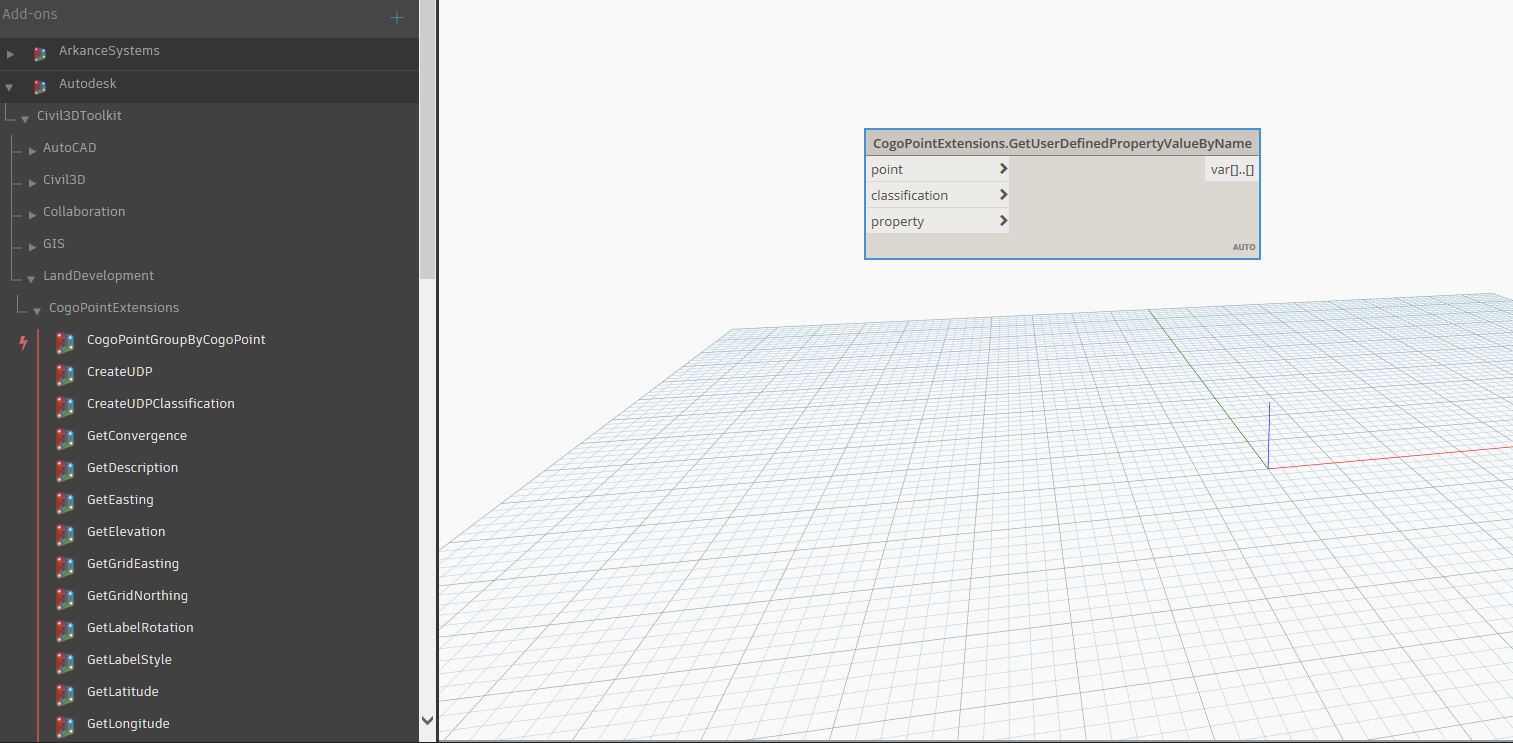The width and height of the screenshot is (1513, 743).
Task: Add the GetConvergence node by name
Action: point(137,436)
